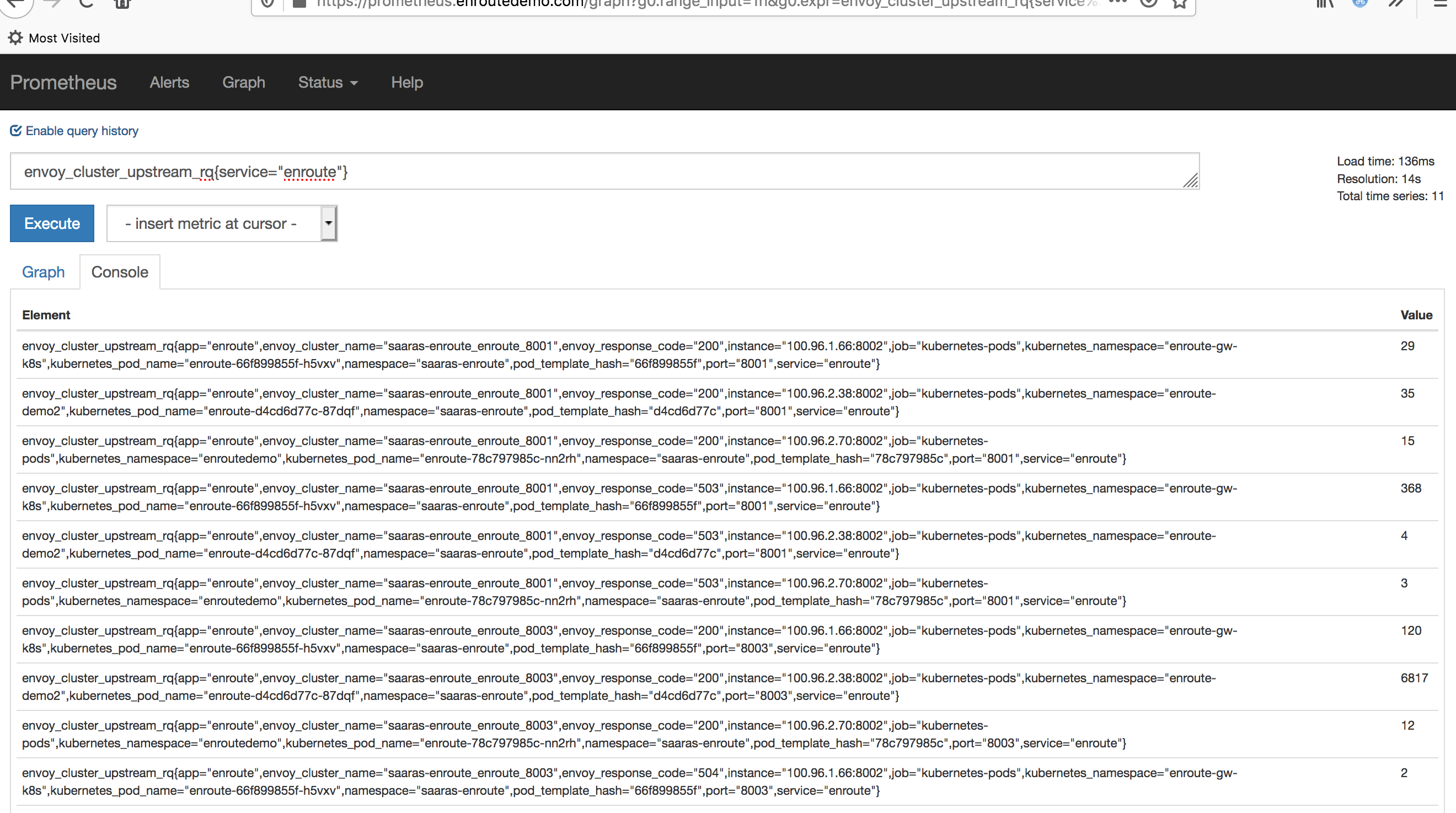Select the Console tab
Screen dimensions: 1456x813
[x=120, y=272]
